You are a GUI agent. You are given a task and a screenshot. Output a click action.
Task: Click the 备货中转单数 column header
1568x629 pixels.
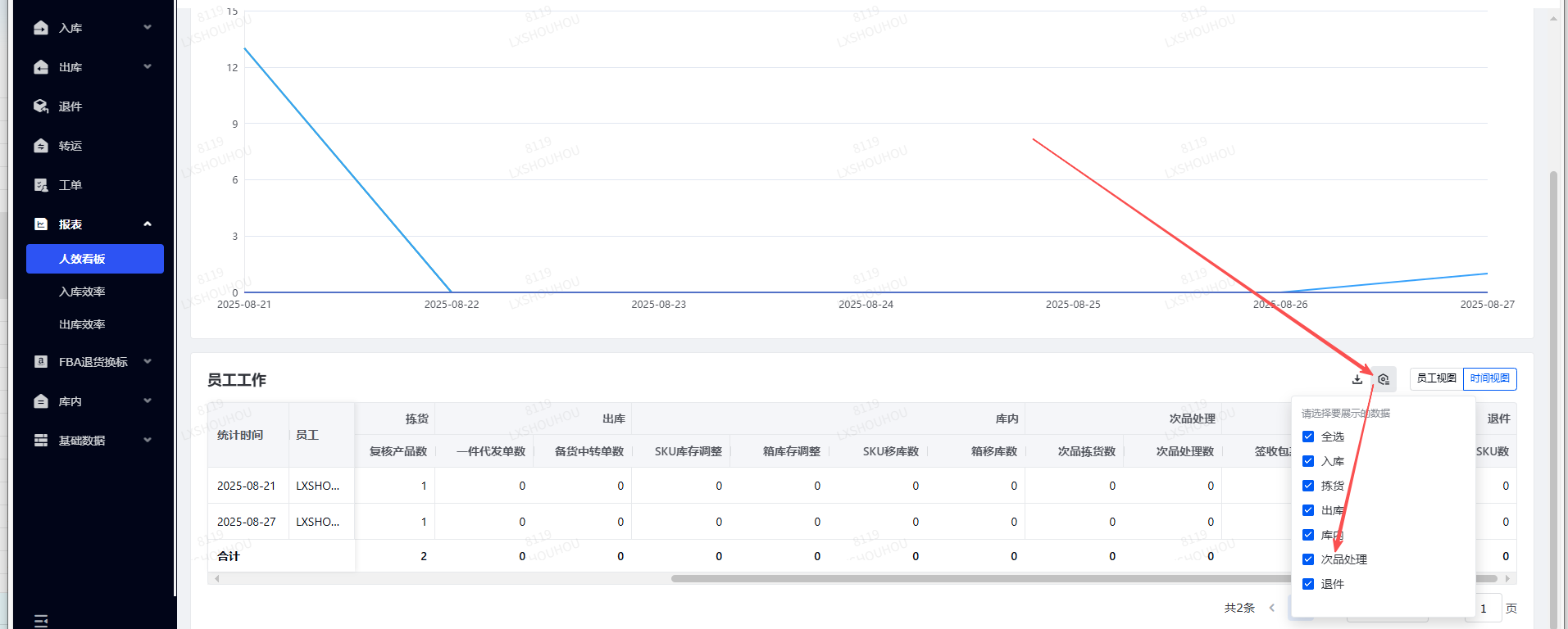coord(589,451)
